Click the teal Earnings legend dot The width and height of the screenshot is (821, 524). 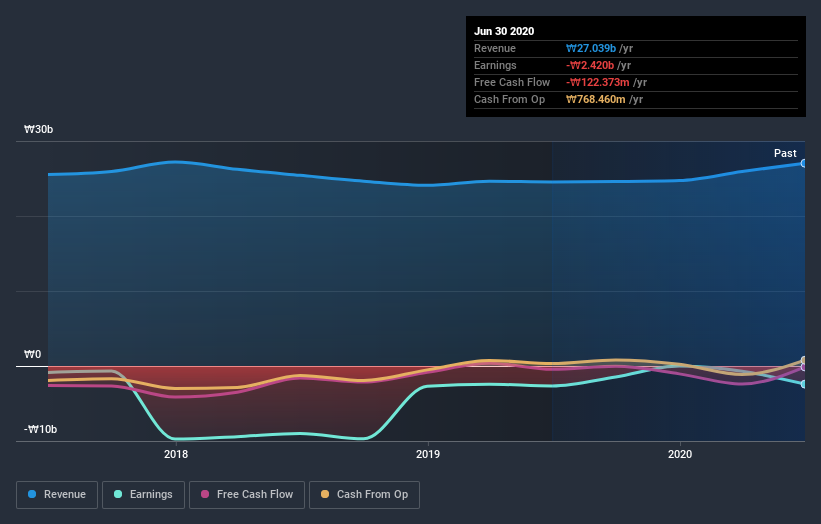(x=118, y=494)
